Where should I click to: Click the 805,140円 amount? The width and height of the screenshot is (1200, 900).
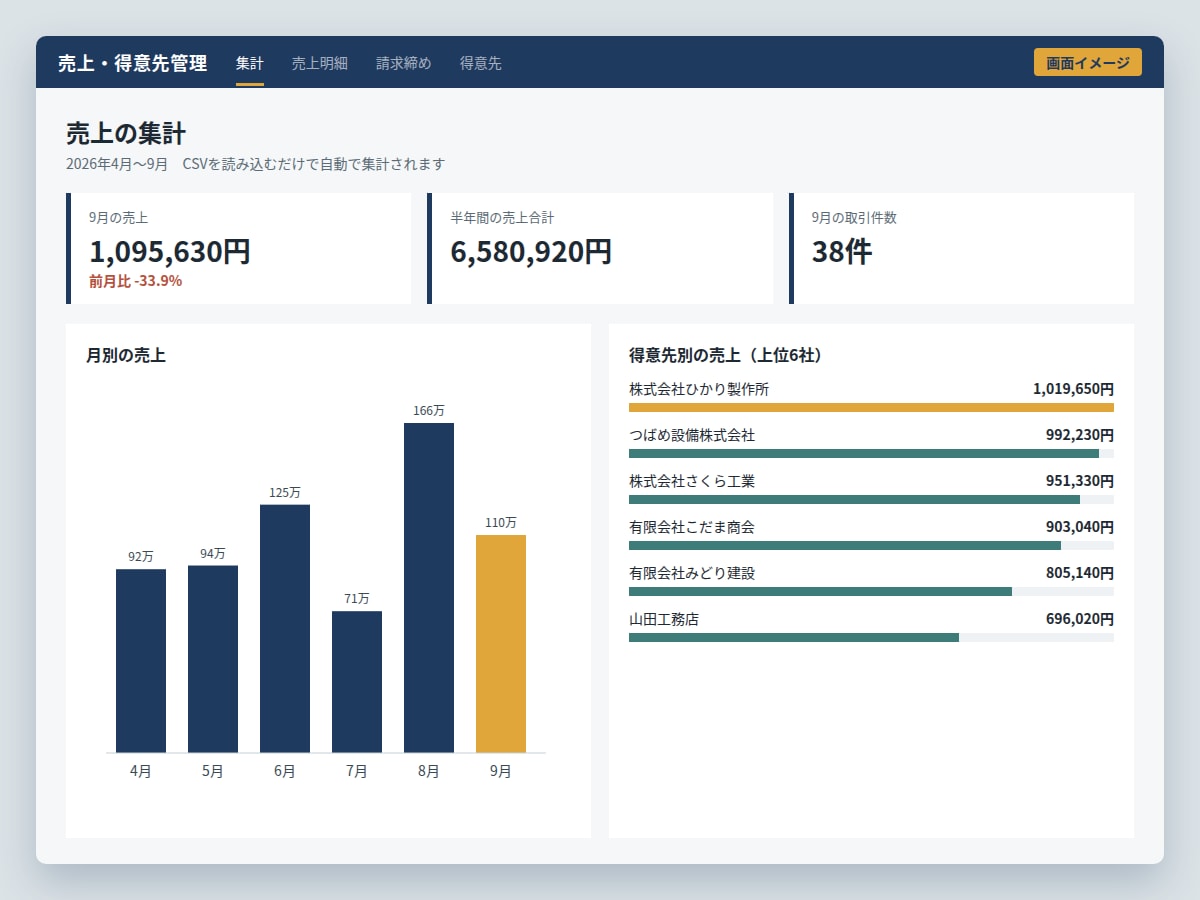click(x=1080, y=573)
